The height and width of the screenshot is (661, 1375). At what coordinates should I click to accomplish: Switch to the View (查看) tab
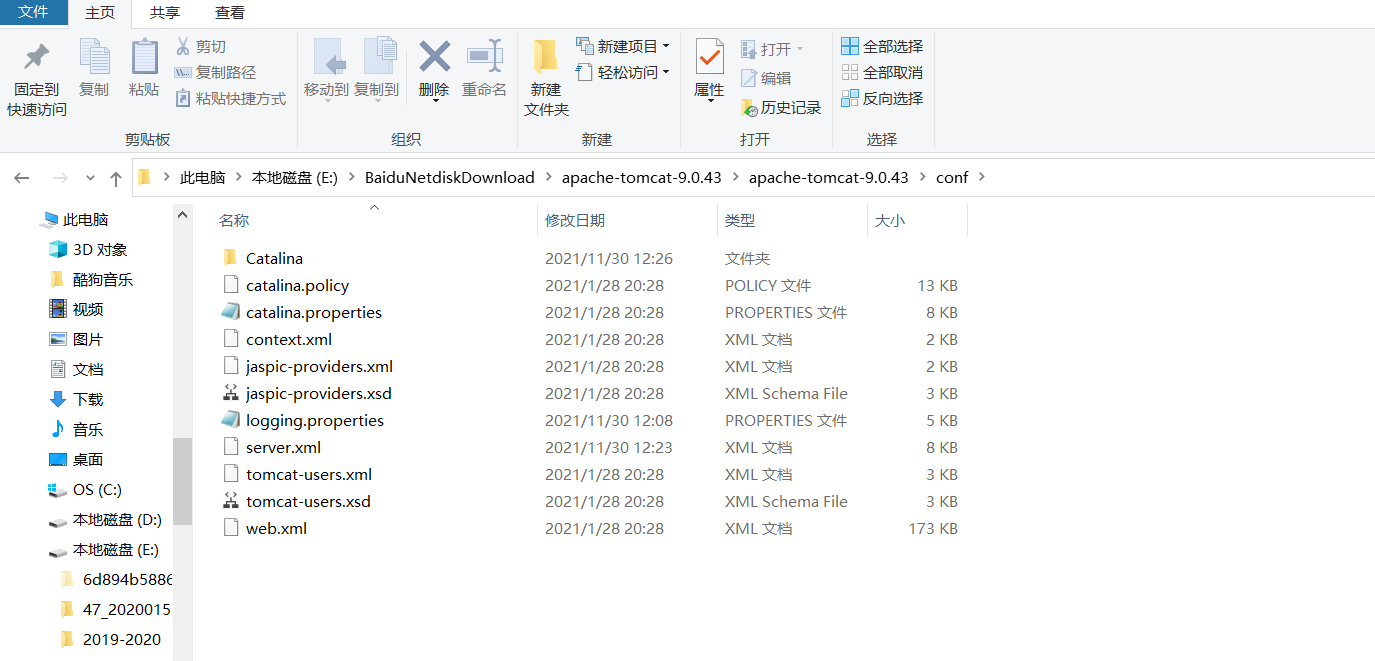click(230, 13)
